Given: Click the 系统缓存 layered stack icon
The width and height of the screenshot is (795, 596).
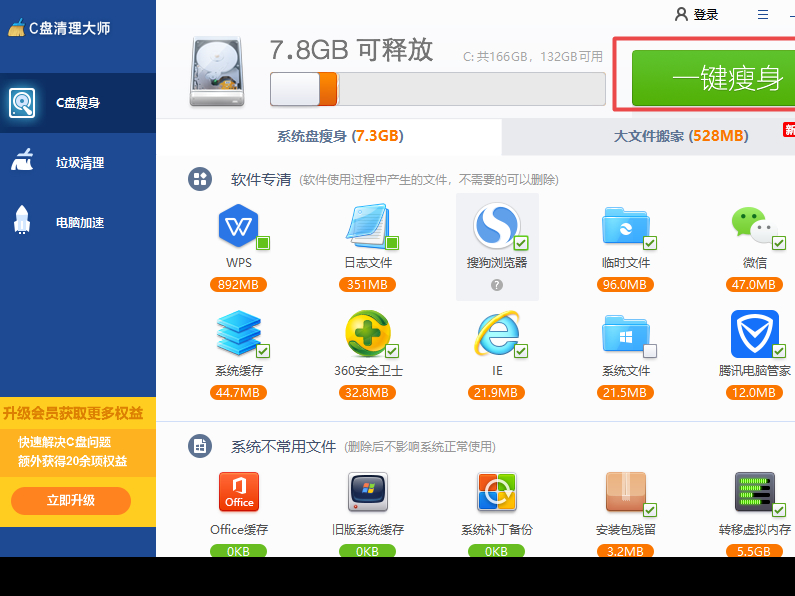Looking at the screenshot, I should (238, 332).
